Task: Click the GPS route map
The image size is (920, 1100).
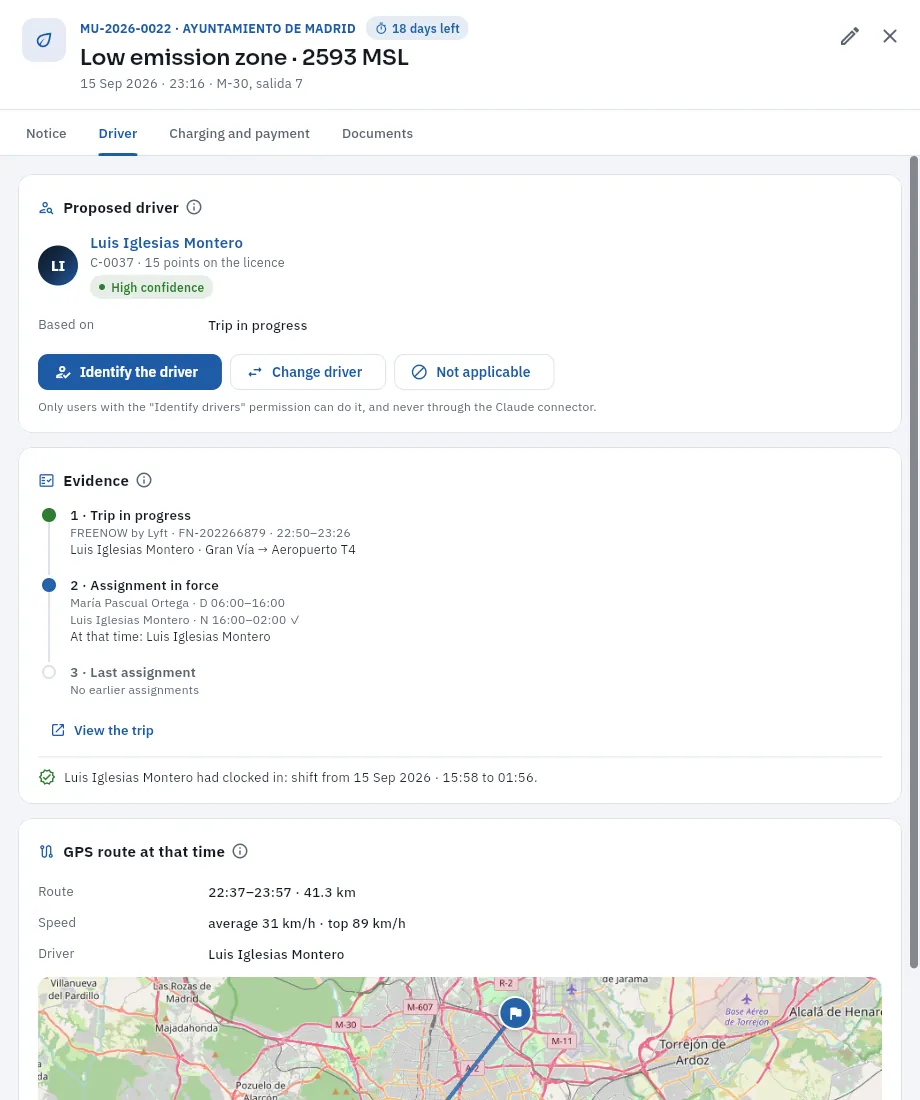Action: click(460, 1038)
